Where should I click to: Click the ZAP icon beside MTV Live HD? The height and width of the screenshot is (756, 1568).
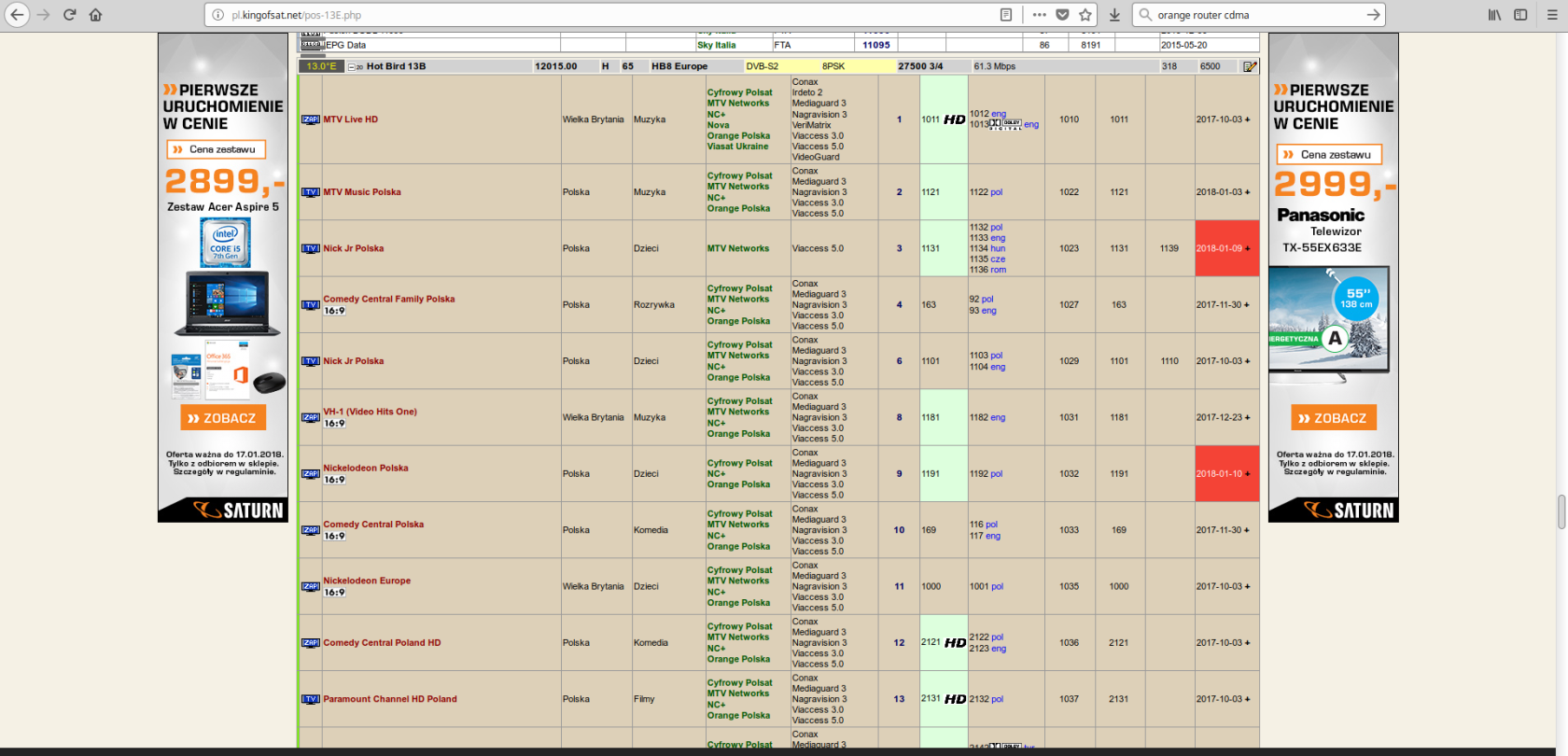coord(311,119)
